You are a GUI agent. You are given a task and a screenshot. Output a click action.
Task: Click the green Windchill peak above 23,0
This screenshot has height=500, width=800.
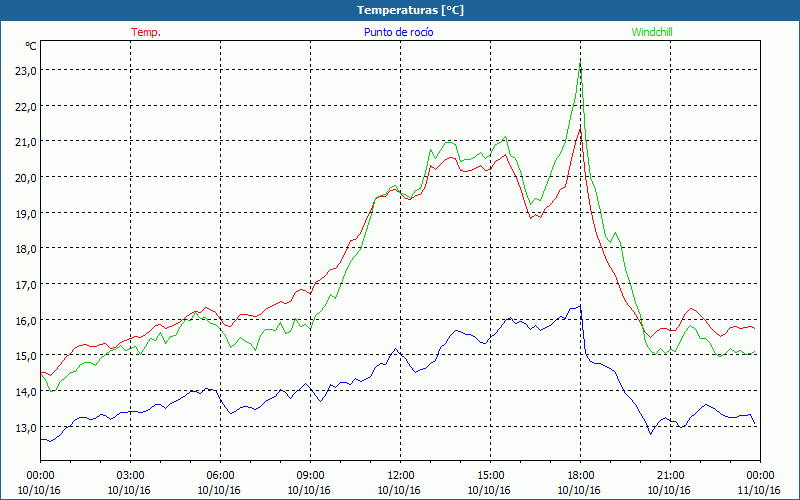tap(581, 63)
